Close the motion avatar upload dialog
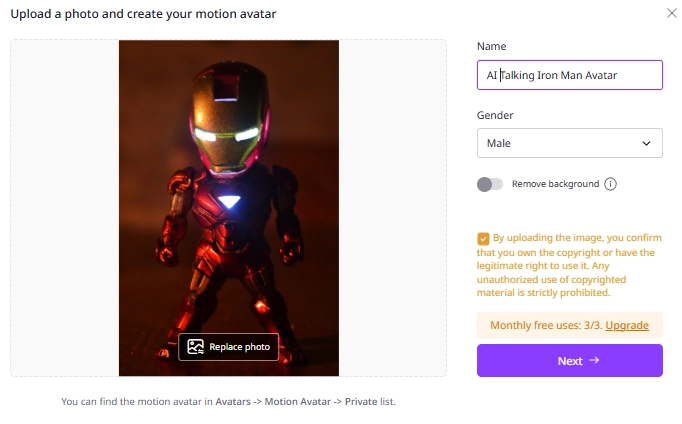 point(670,13)
